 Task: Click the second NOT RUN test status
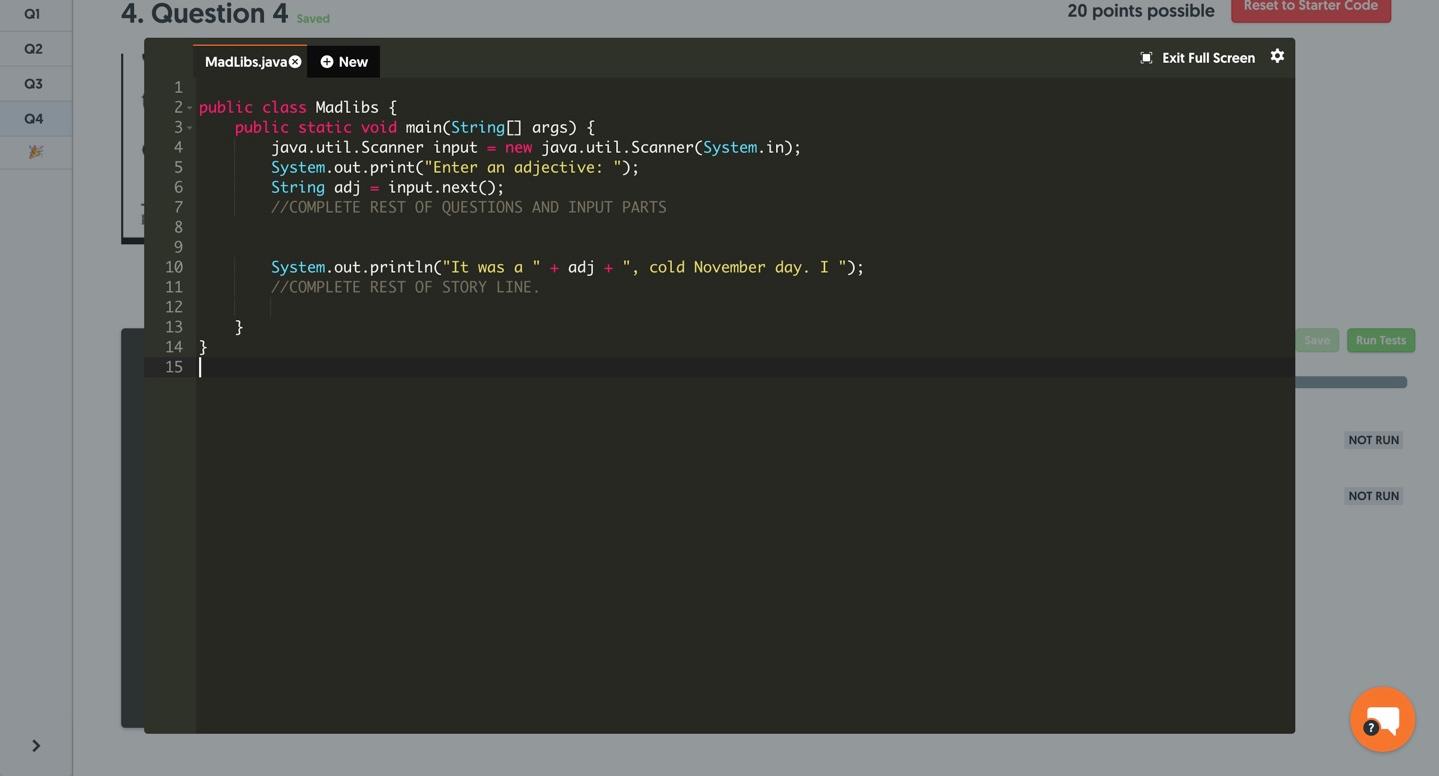tap(1373, 496)
